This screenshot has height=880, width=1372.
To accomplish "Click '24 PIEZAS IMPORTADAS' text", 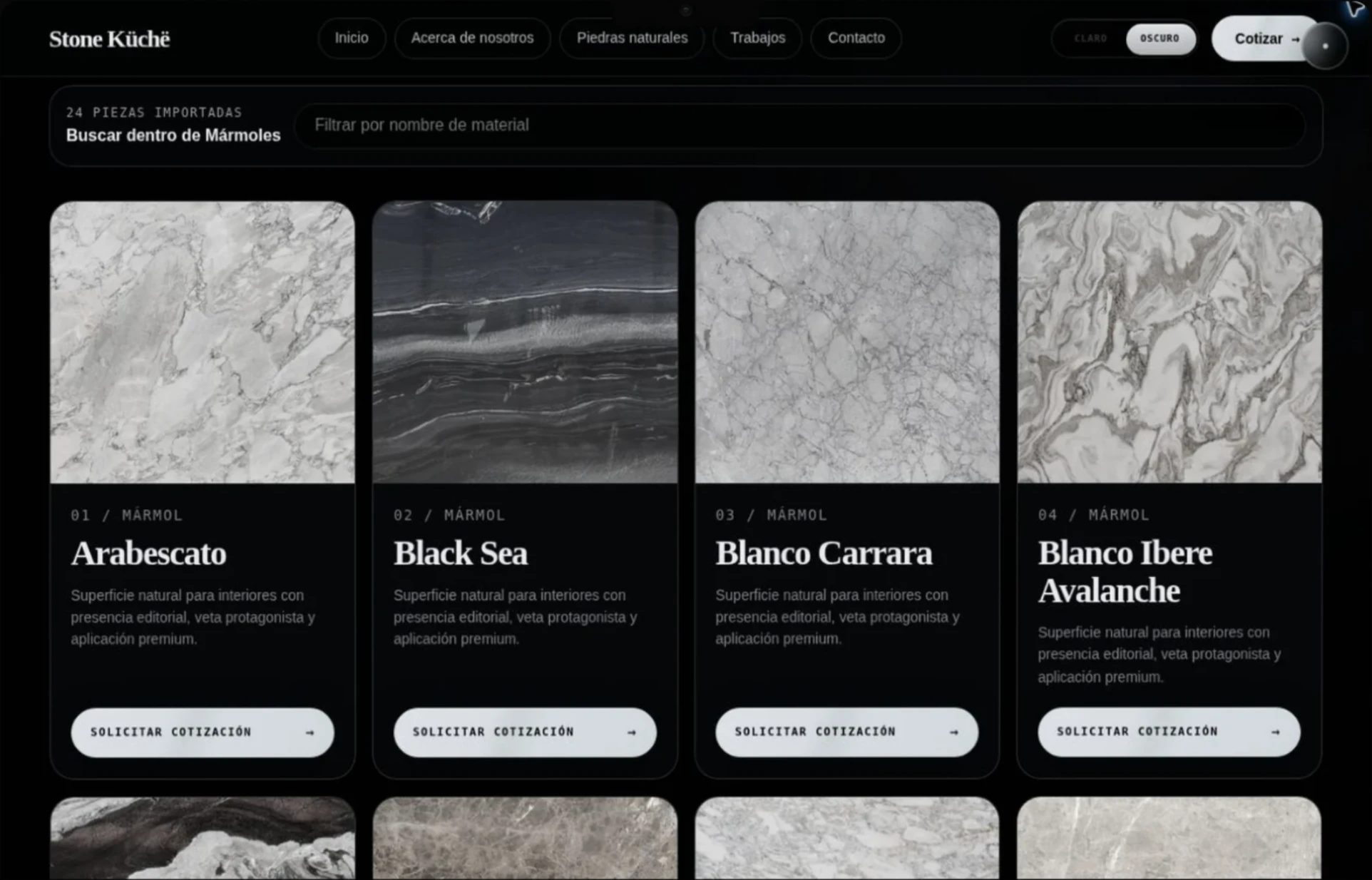I will [154, 113].
